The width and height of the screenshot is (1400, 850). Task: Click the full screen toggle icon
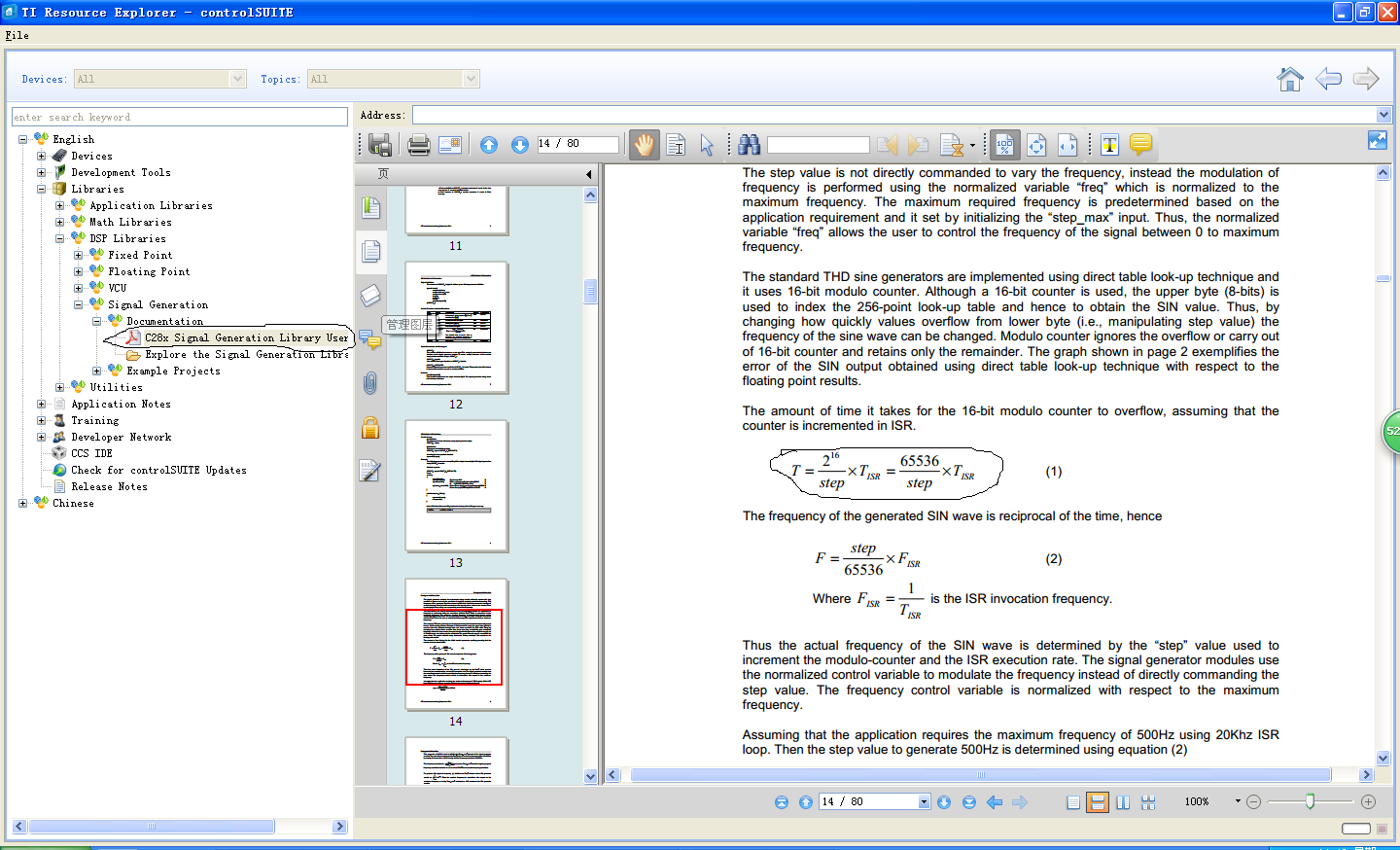[1378, 140]
